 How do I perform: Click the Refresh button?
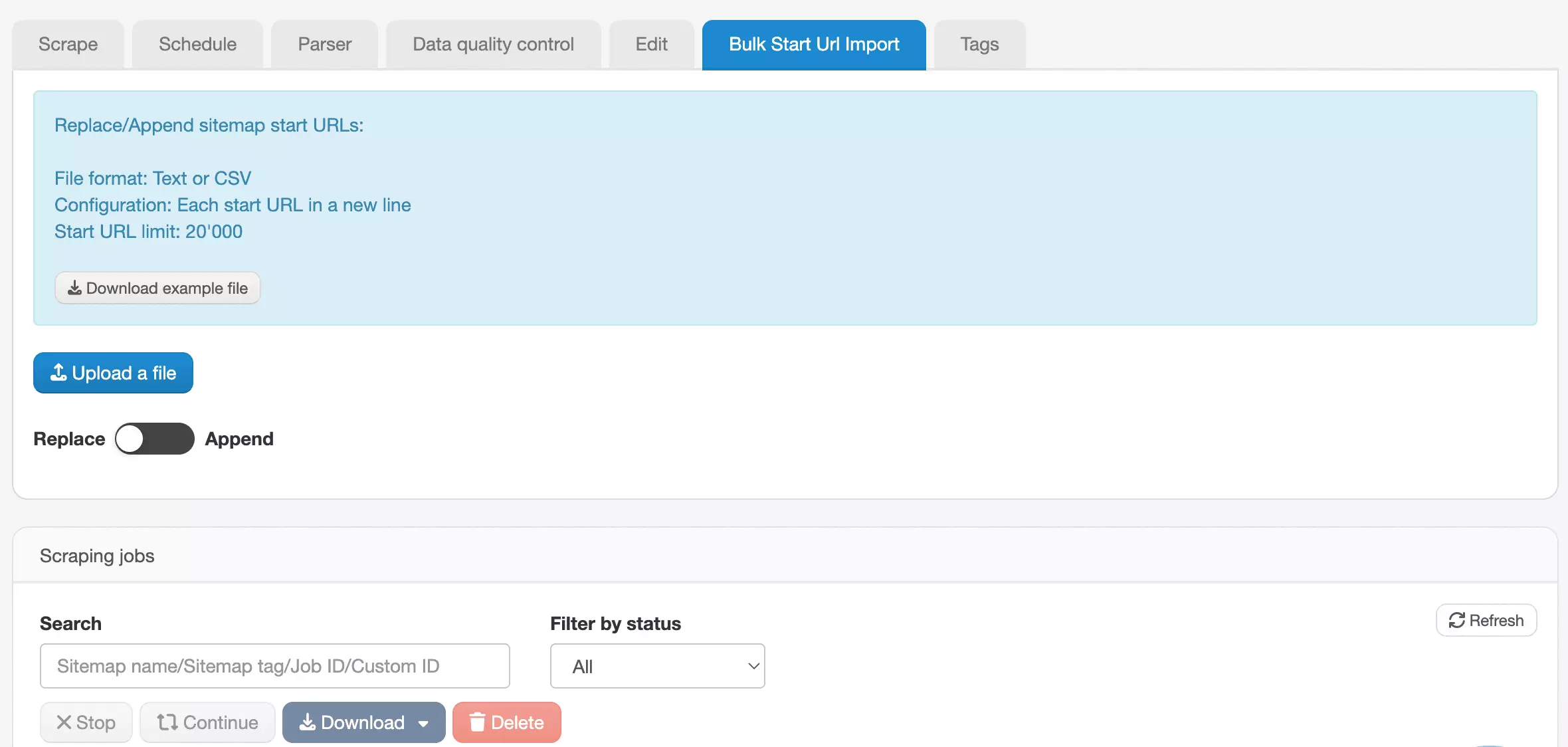1486,620
